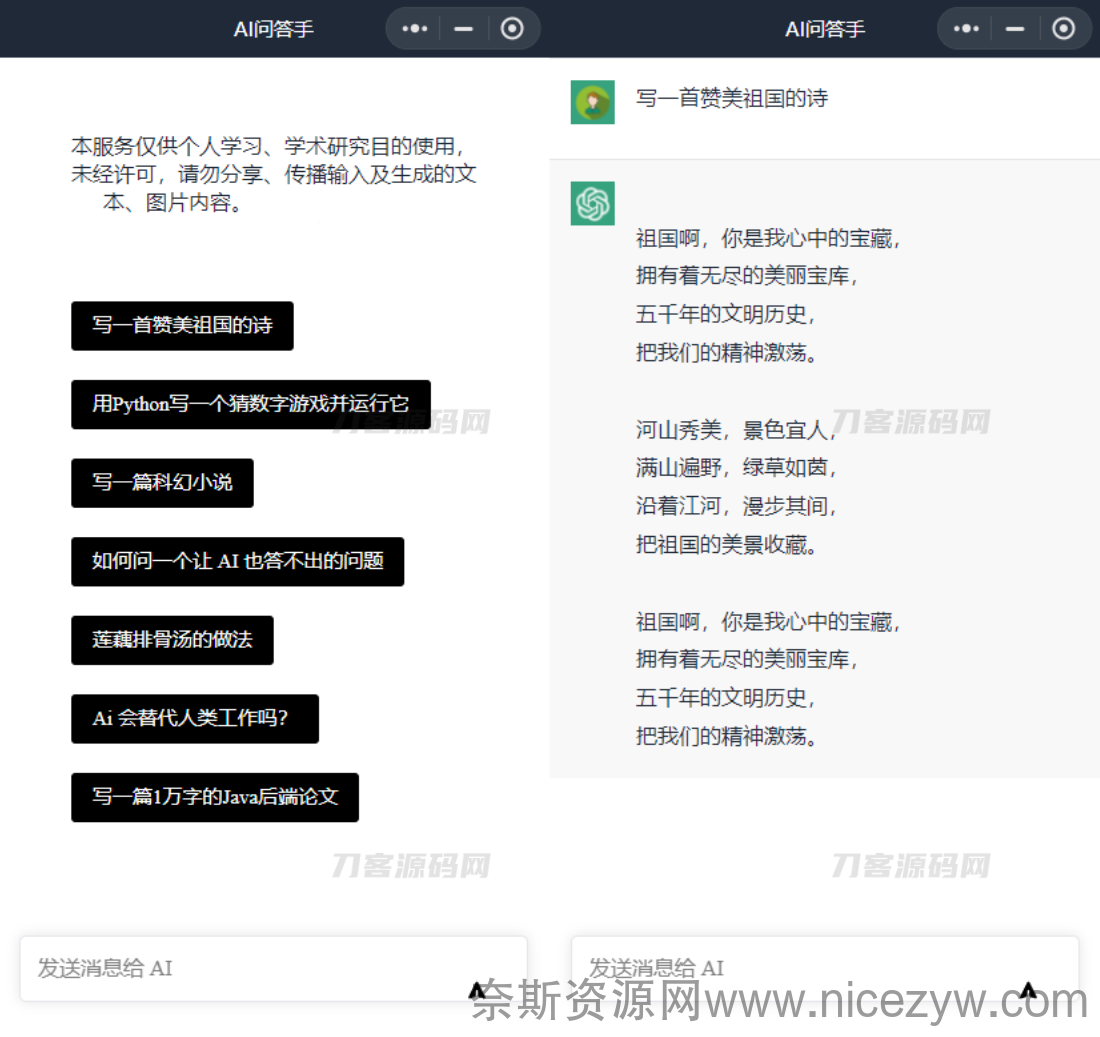Click the user message 写一首赞美祖国的诗 in chat
This screenshot has height=1037, width=1100.
pos(732,98)
